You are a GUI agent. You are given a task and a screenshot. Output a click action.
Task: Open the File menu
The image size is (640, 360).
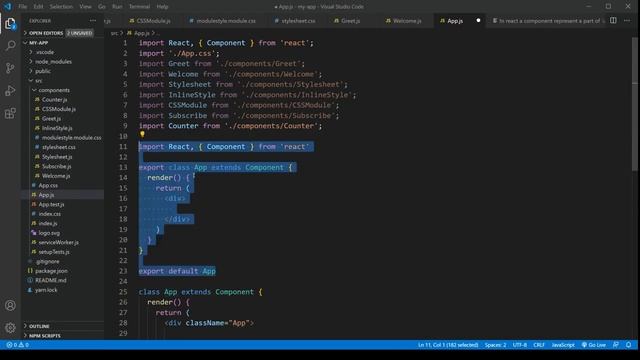(23, 7)
